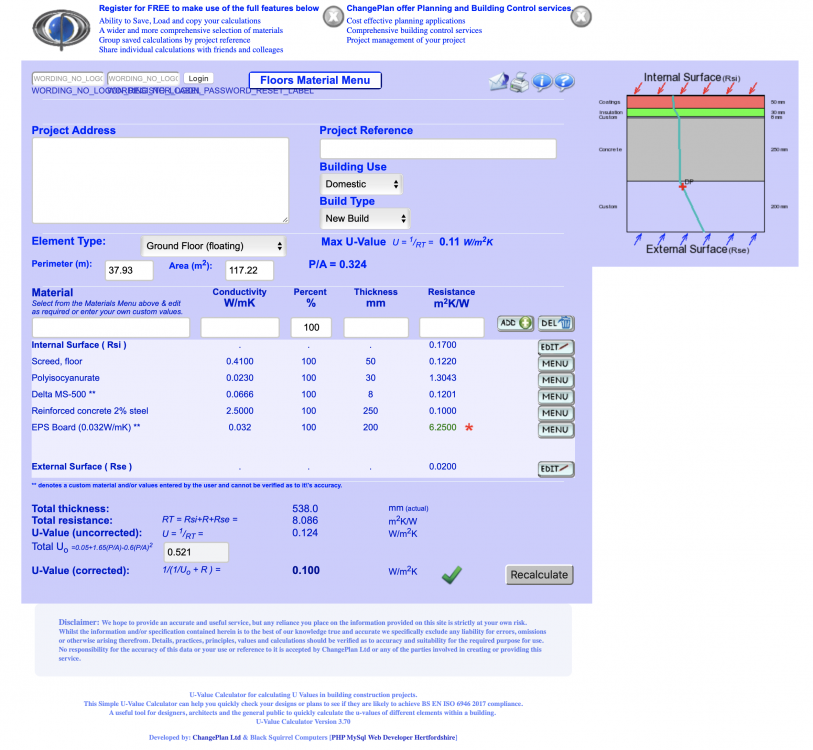Click the email envelope icon
This screenshot has height=750, width=813.
pos(498,81)
